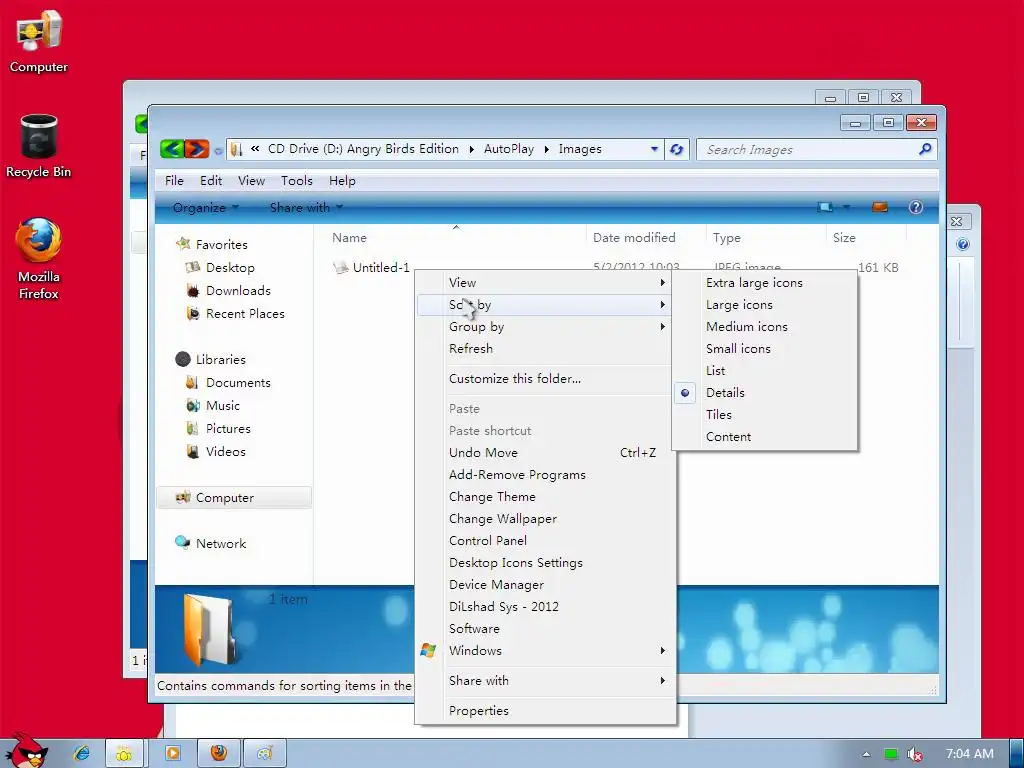
Task: Select Computer in the navigation pane
Action: point(234,498)
